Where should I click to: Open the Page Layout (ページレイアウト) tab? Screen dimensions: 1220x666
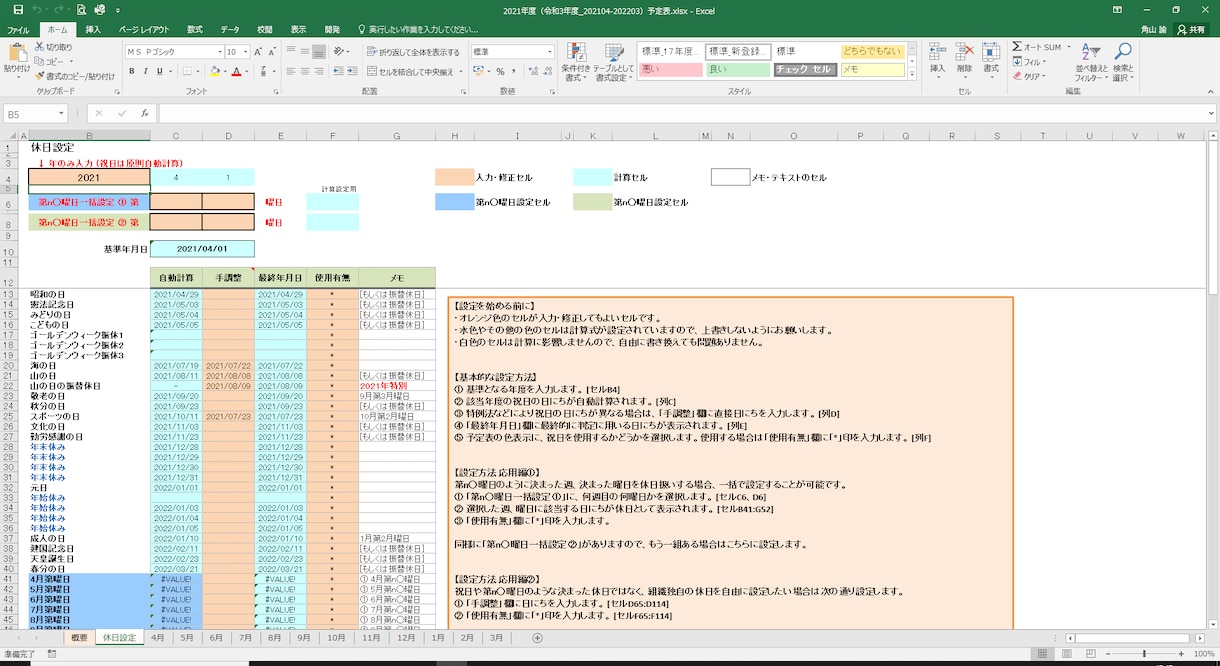tap(144, 30)
